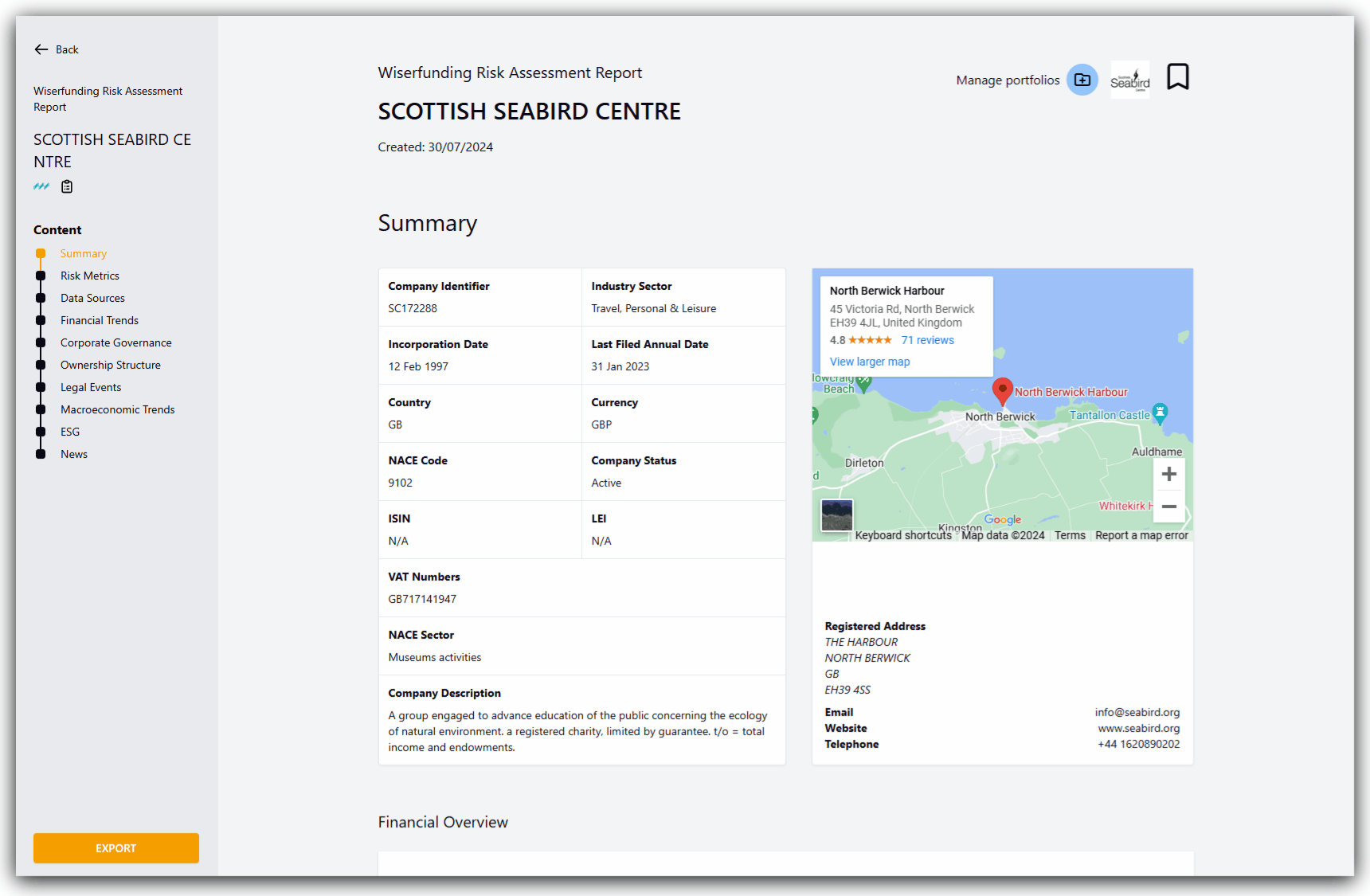Click the Google logo on the map

point(1003,519)
